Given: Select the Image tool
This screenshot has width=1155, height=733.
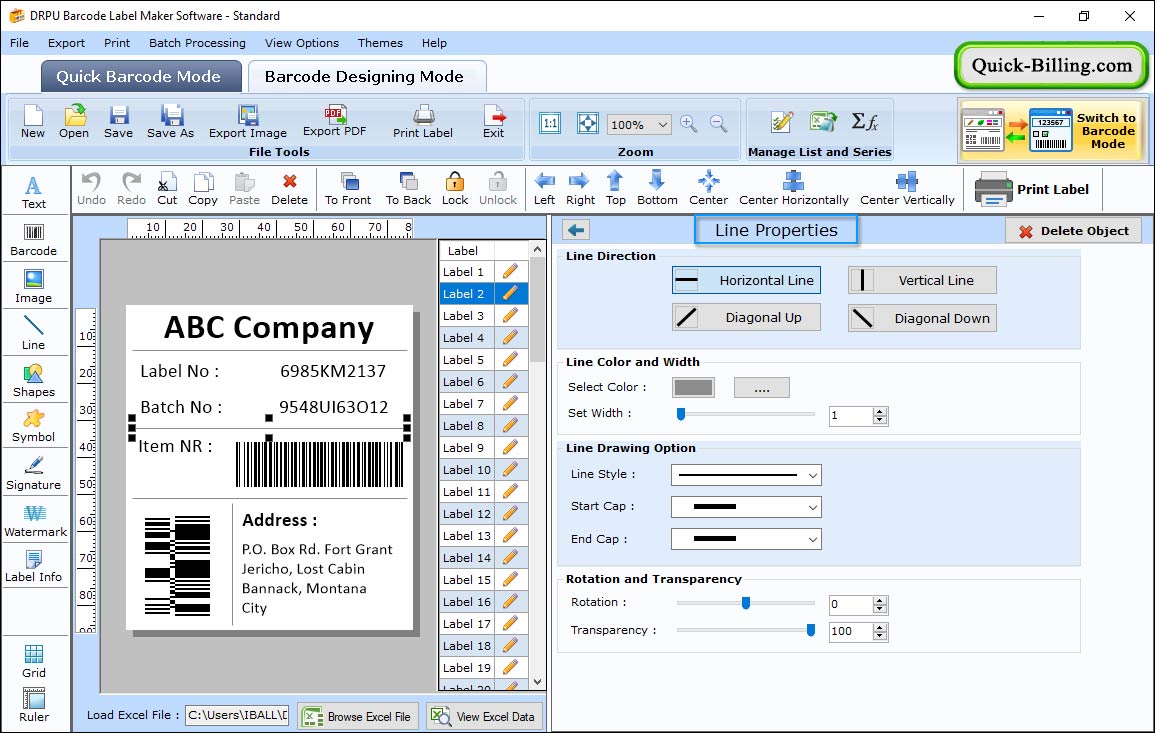Looking at the screenshot, I should point(33,287).
